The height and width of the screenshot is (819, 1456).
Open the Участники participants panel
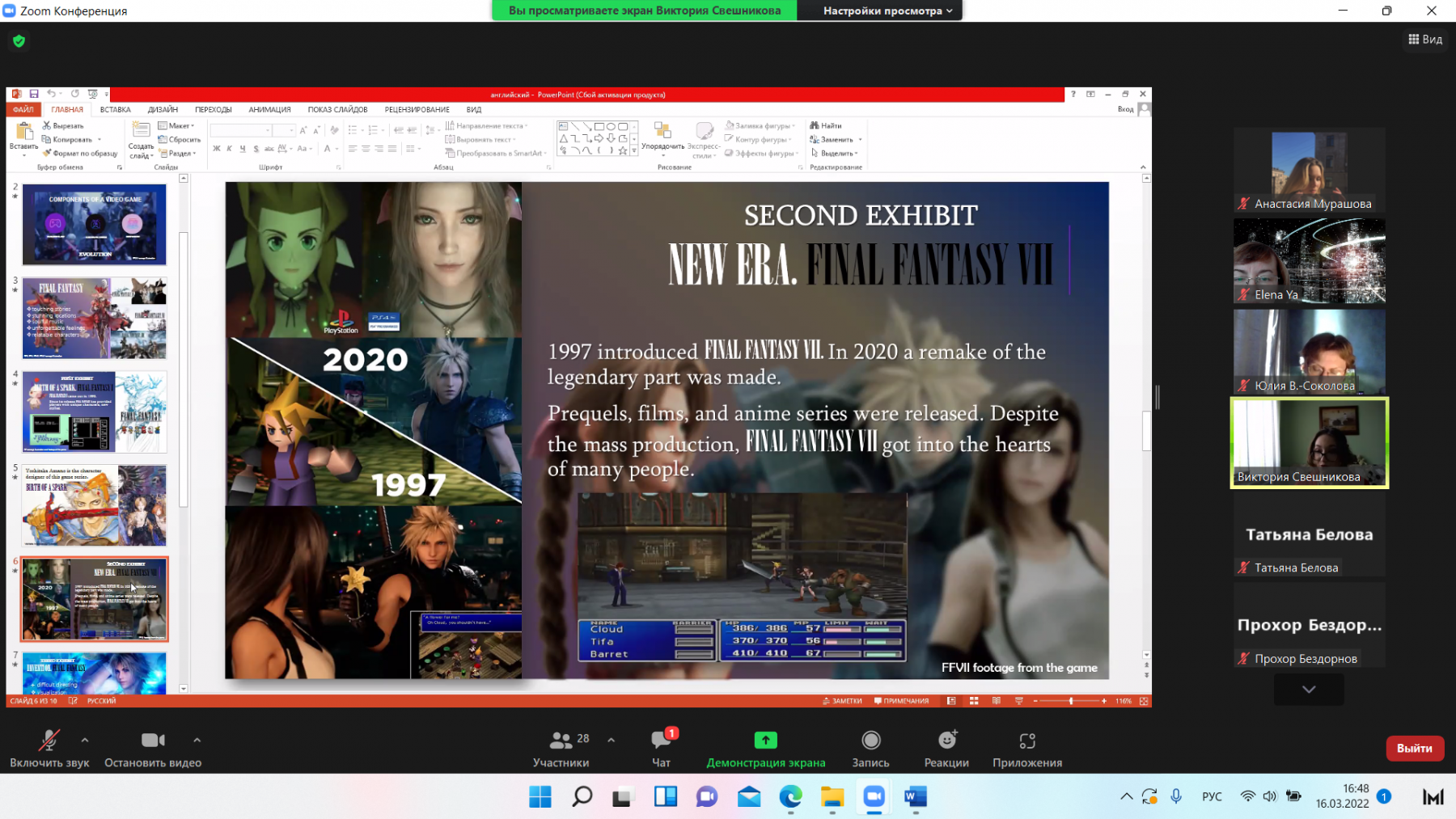pyautogui.click(x=561, y=749)
